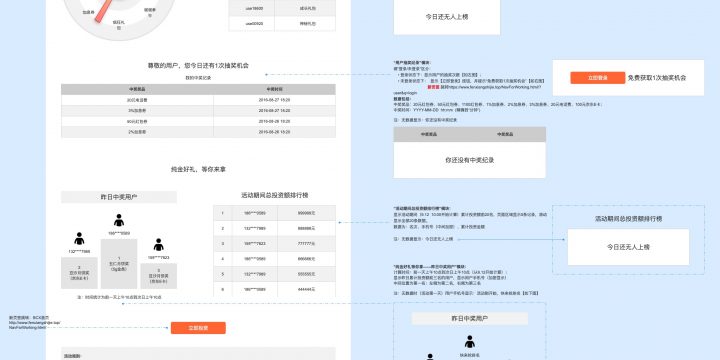Click the left 活动期间总投资额排行榜 title
Screen dimensions: 720x360
click(x=275, y=195)
